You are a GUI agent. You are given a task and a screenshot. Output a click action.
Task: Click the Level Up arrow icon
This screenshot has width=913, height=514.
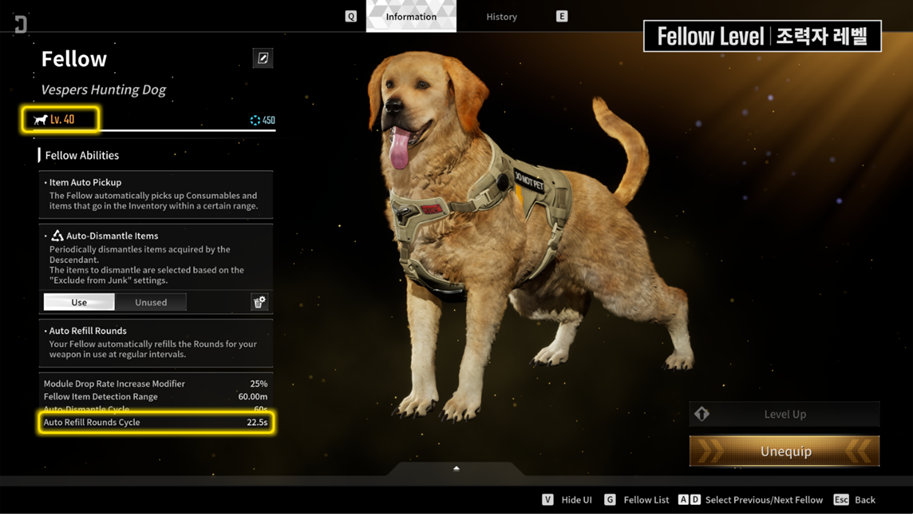[x=702, y=414]
